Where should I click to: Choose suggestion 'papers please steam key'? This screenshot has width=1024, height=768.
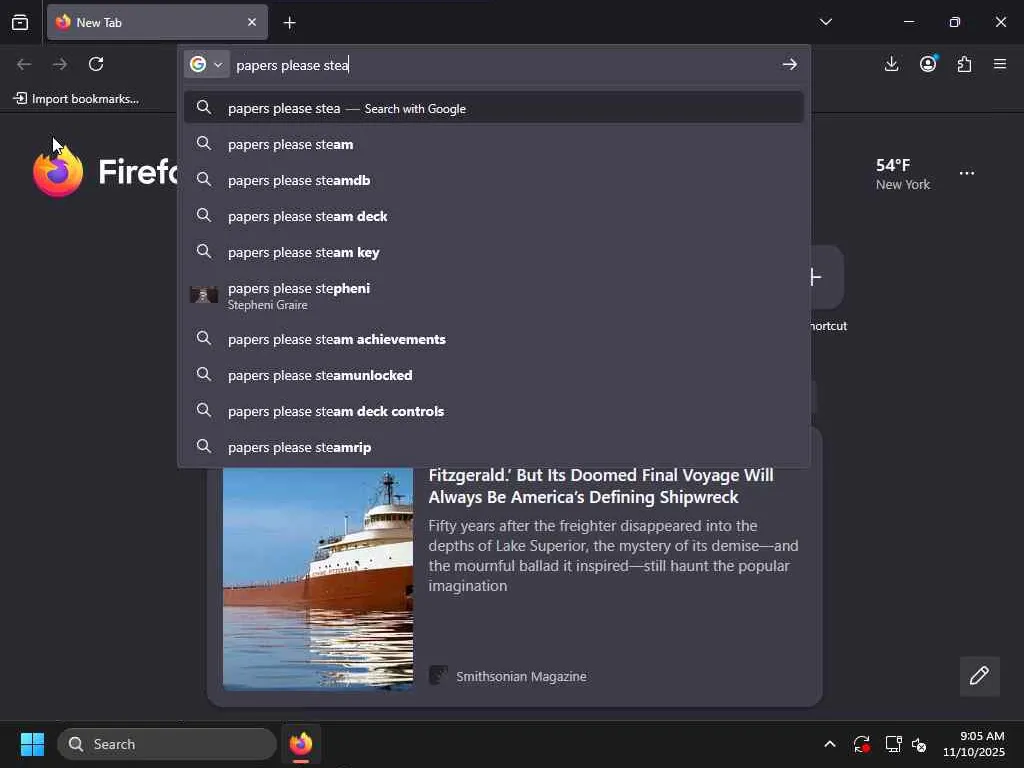coord(494,252)
